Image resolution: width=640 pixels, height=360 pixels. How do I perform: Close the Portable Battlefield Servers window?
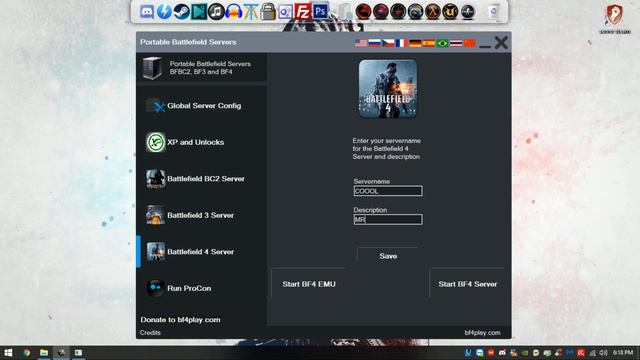pyautogui.click(x=501, y=42)
